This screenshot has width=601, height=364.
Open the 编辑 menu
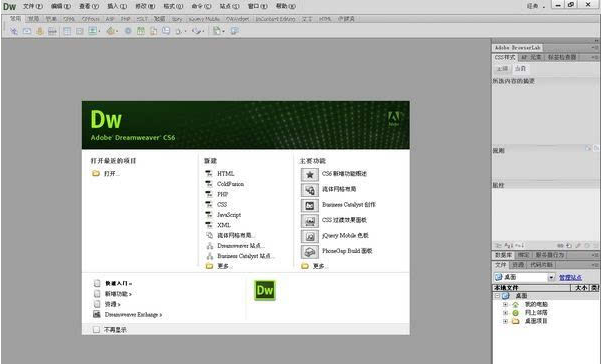click(x=61, y=6)
